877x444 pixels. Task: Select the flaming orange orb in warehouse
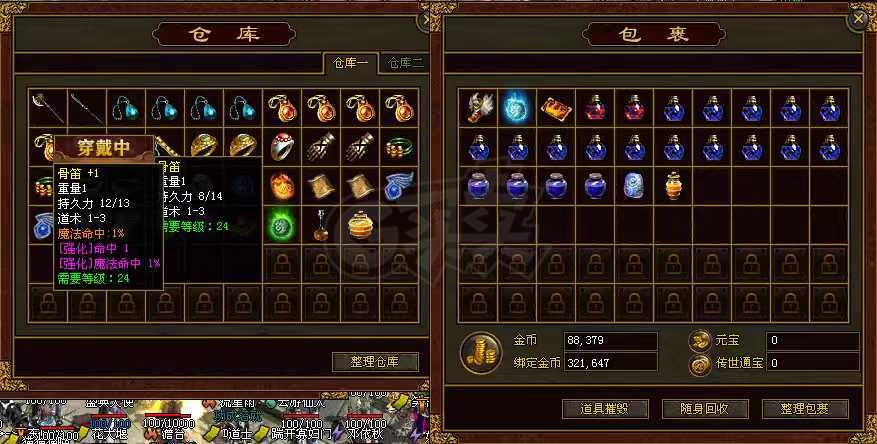[x=282, y=186]
